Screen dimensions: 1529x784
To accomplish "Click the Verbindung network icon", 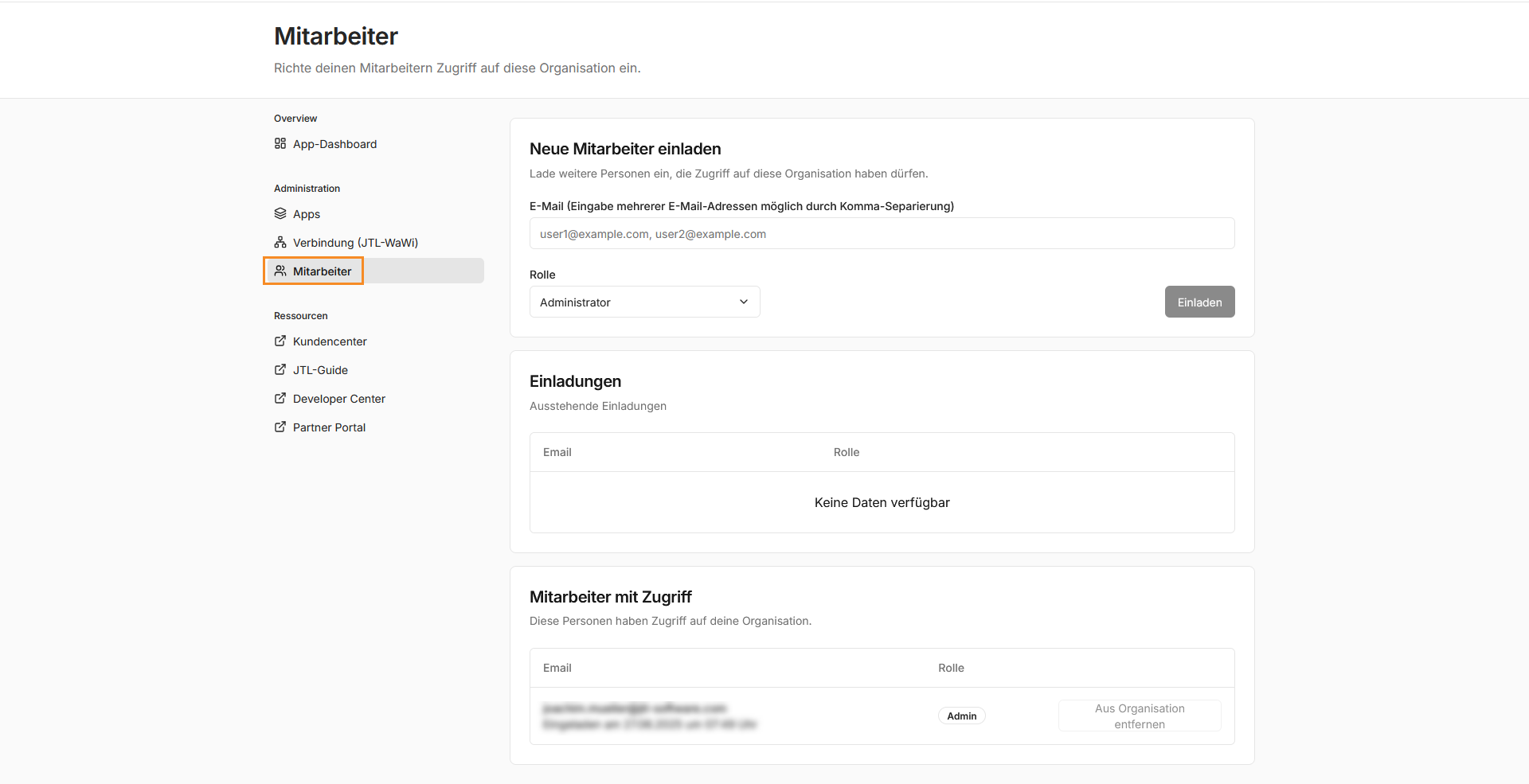I will point(280,243).
